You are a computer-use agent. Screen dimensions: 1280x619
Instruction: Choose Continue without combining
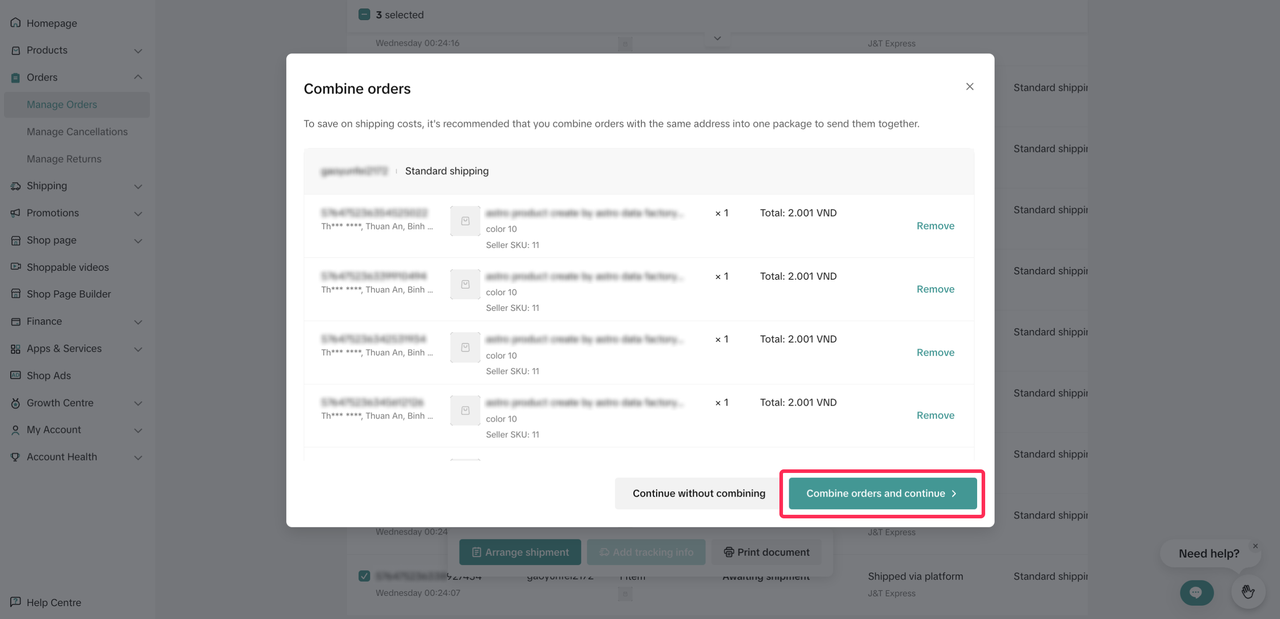[x=698, y=493]
